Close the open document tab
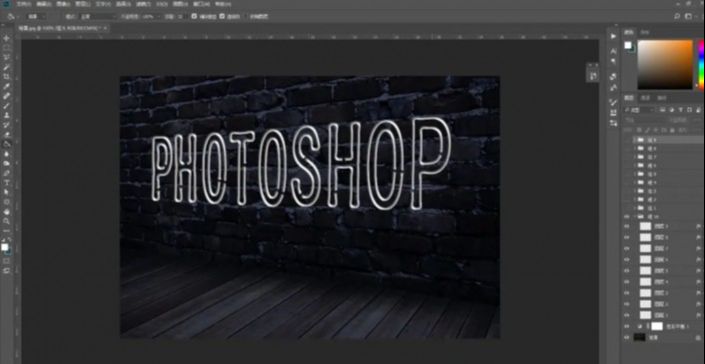Screen dimensions: 705x364 (x=105, y=28)
